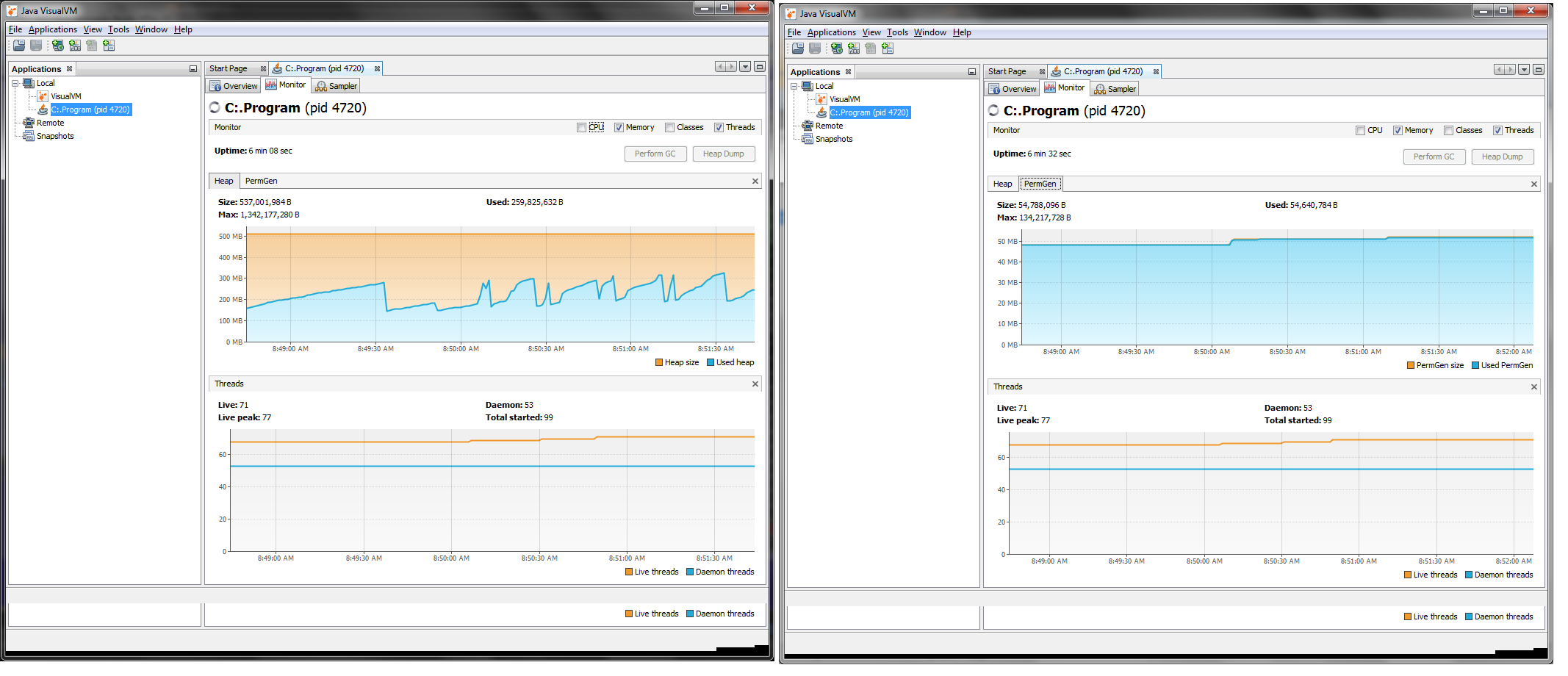
Task: Maximize editor area in right window
Action: tap(1539, 70)
